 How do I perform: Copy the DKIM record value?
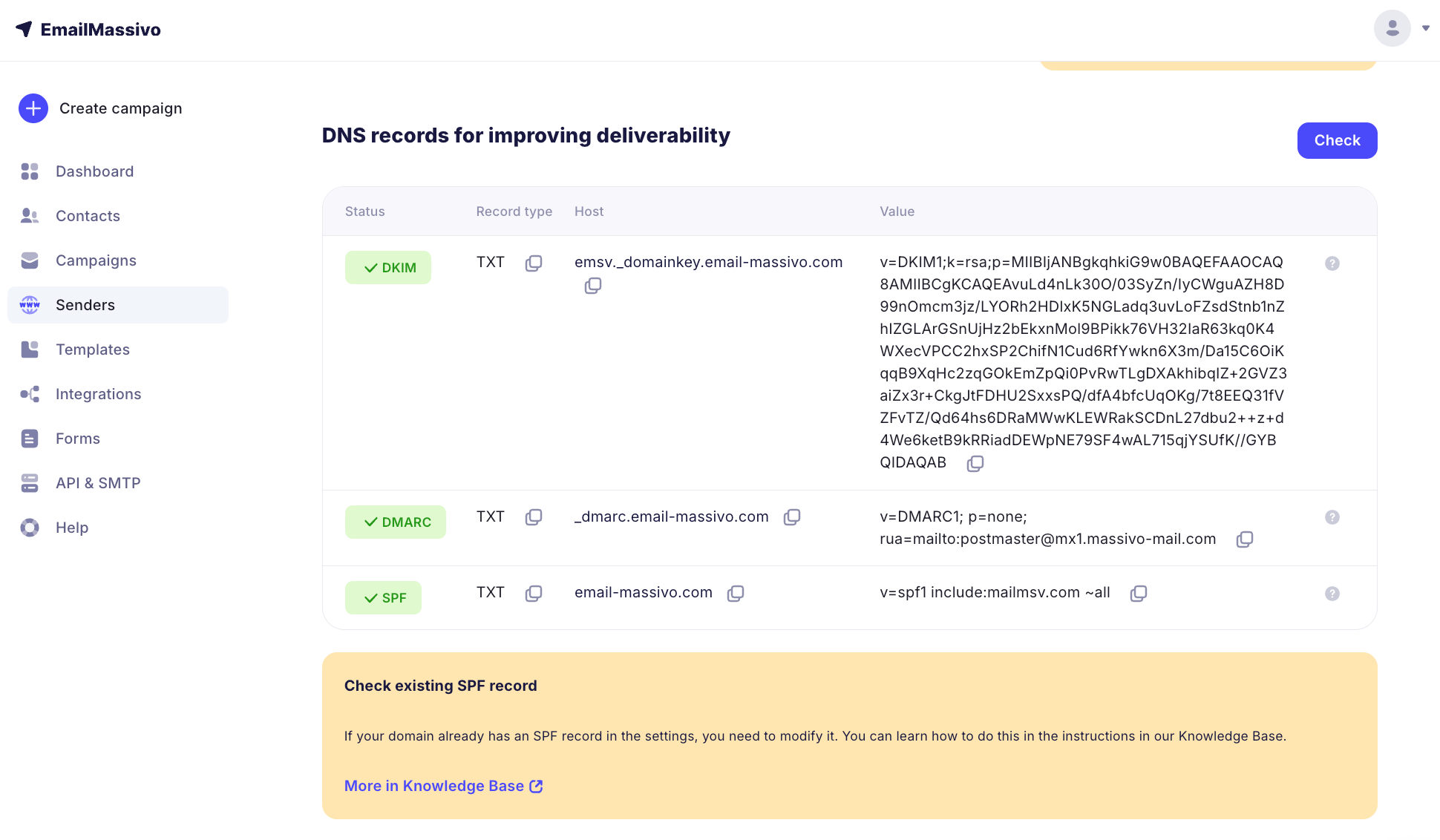pos(975,464)
